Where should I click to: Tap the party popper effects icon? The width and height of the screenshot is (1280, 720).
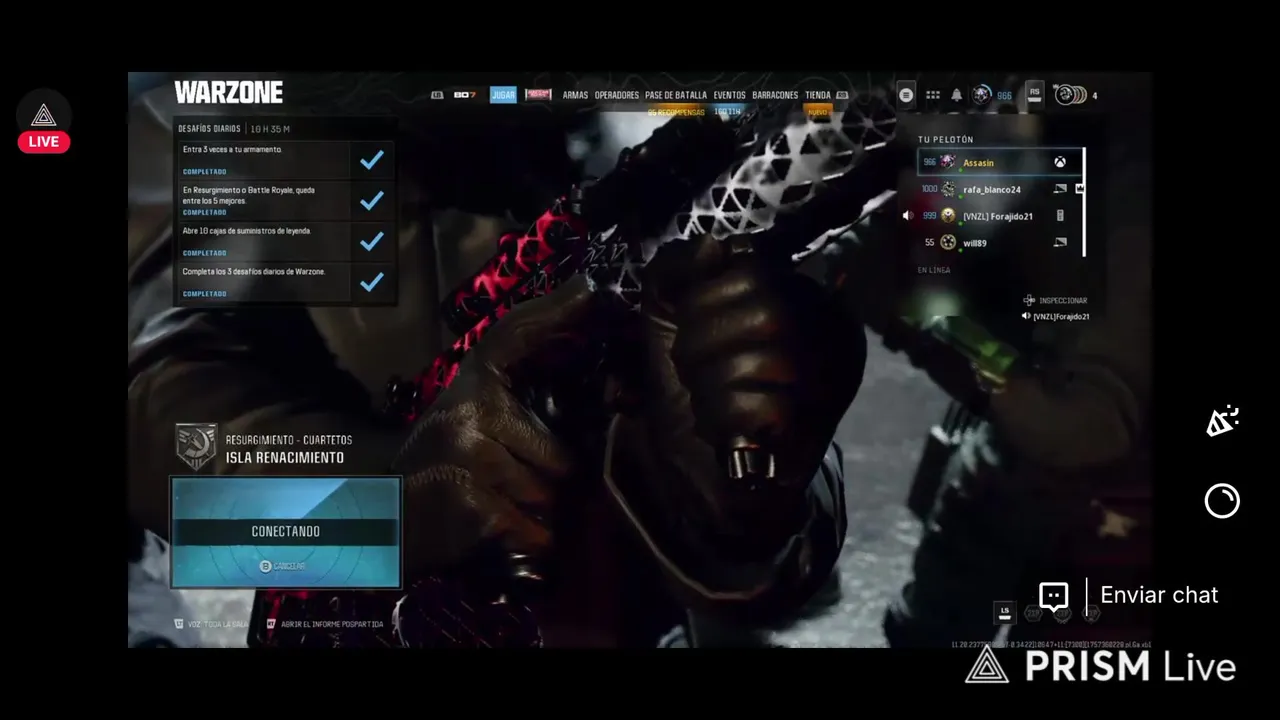[1222, 422]
